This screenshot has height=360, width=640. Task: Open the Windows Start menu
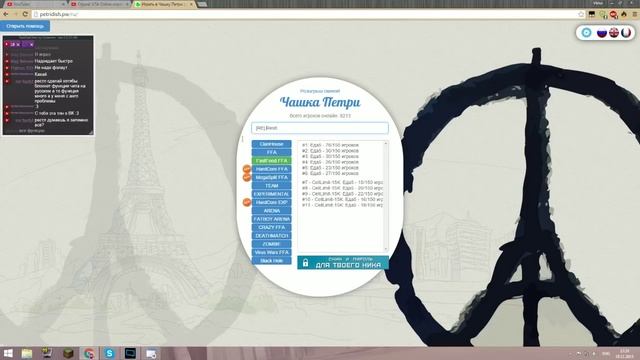tap(8, 353)
